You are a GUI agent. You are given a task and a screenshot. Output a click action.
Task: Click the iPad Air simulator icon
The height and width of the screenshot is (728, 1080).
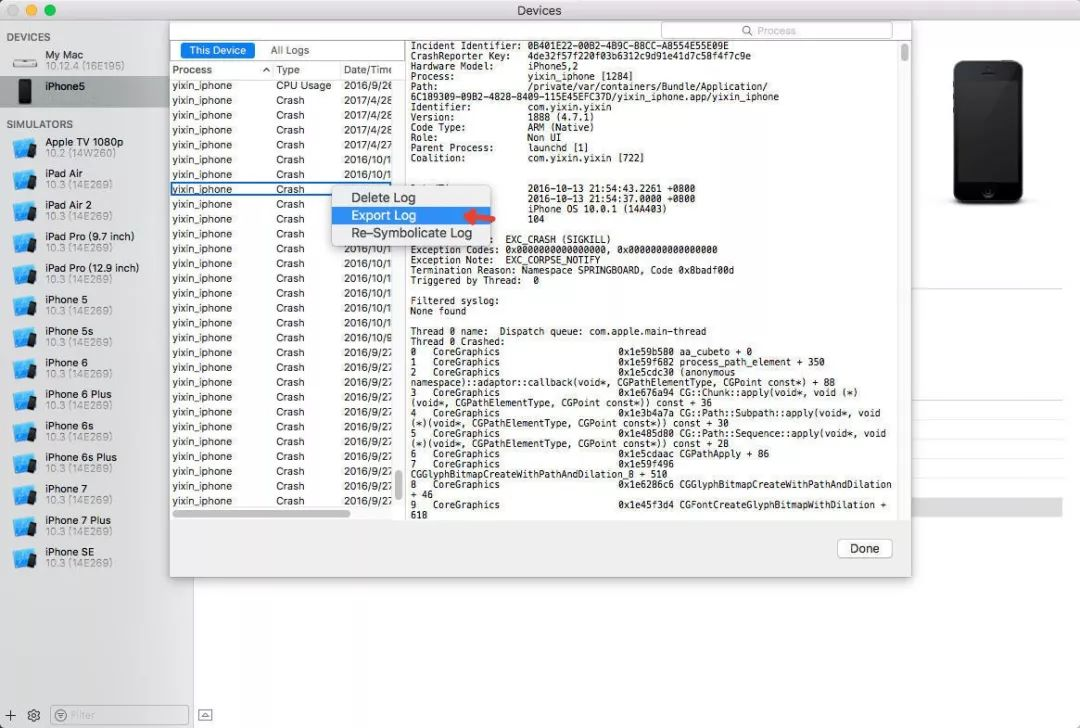[25, 179]
